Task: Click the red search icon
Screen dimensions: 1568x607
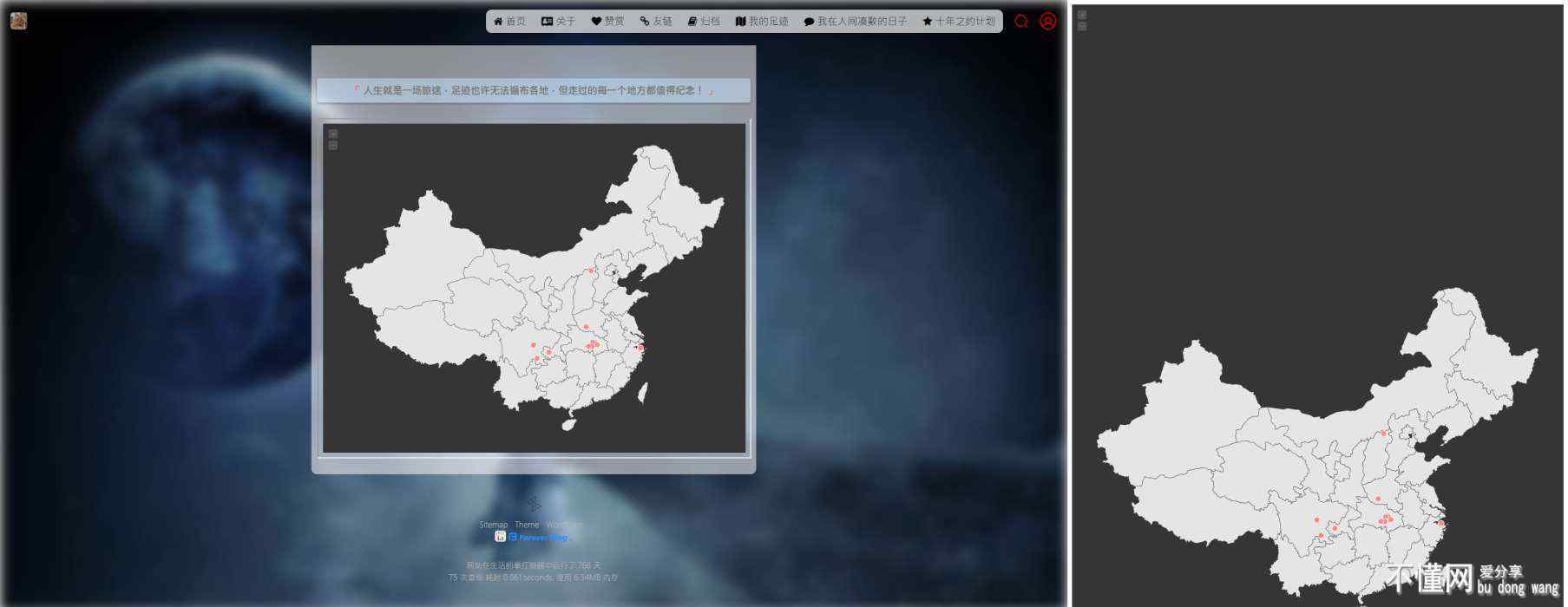Action: pos(1021,22)
